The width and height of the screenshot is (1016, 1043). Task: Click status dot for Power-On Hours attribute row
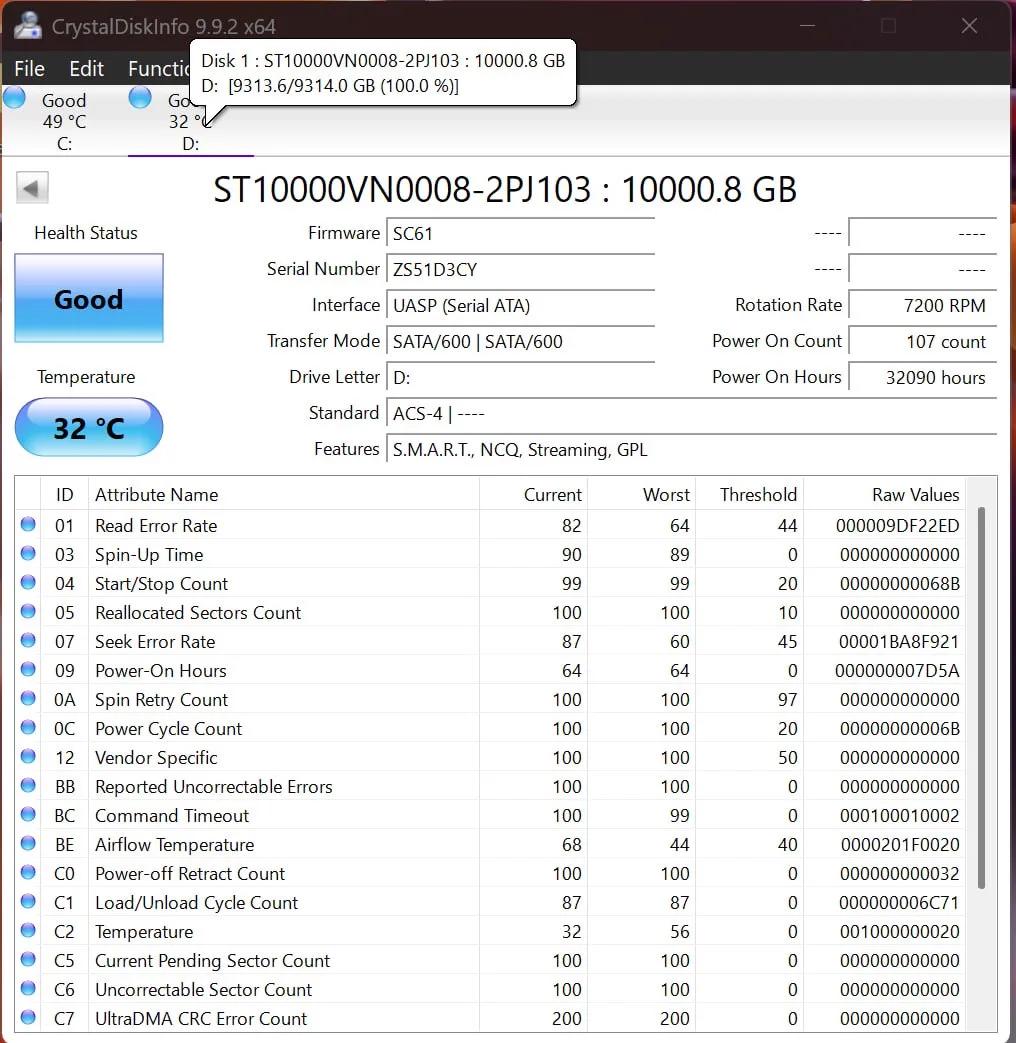pos(28,669)
